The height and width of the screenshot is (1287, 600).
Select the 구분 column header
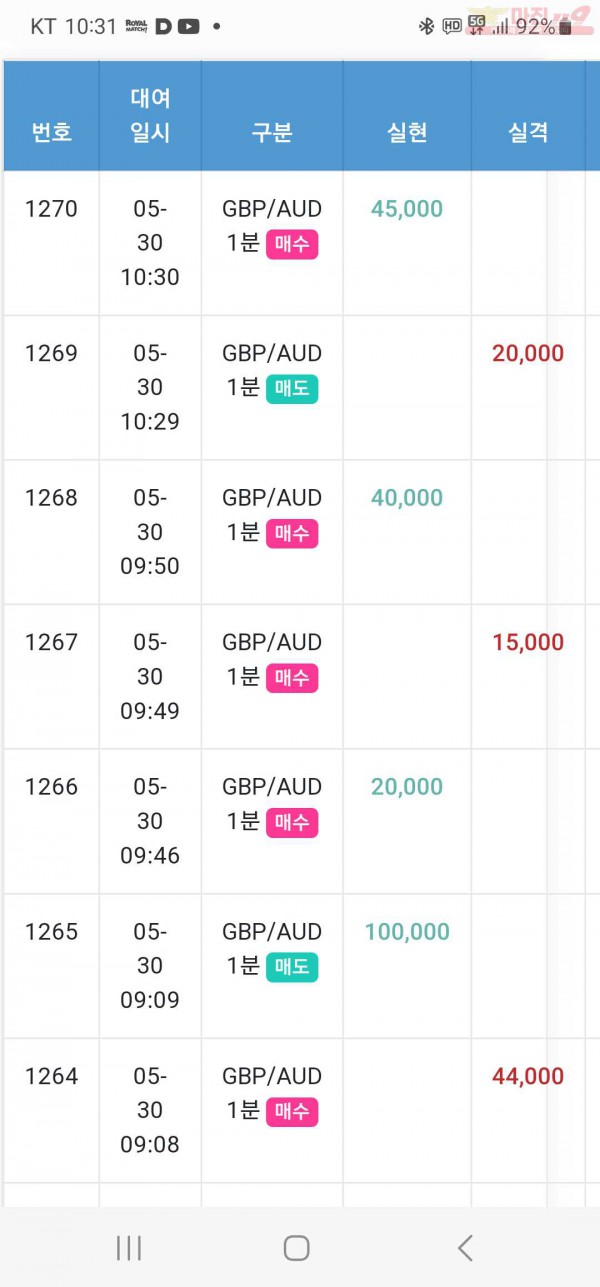point(271,133)
